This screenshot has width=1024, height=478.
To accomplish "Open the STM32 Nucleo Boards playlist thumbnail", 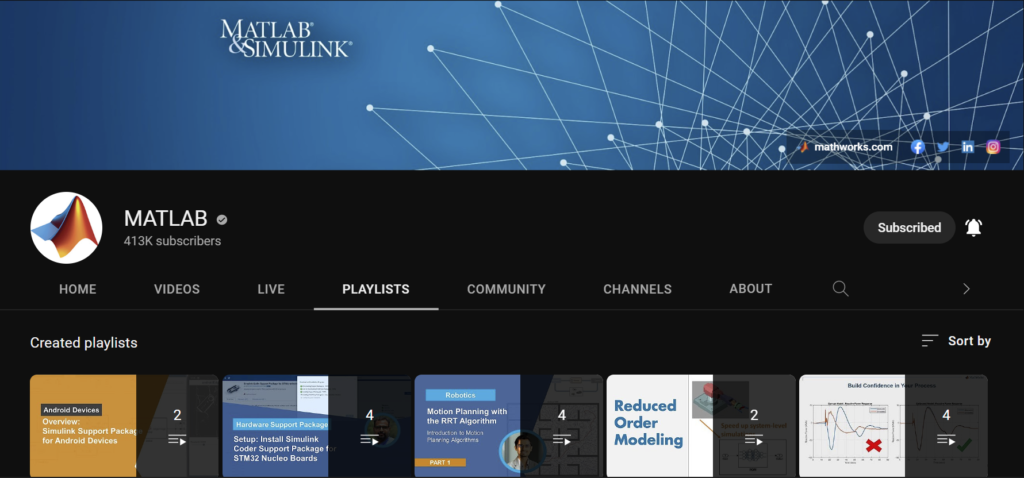I will (x=316, y=426).
